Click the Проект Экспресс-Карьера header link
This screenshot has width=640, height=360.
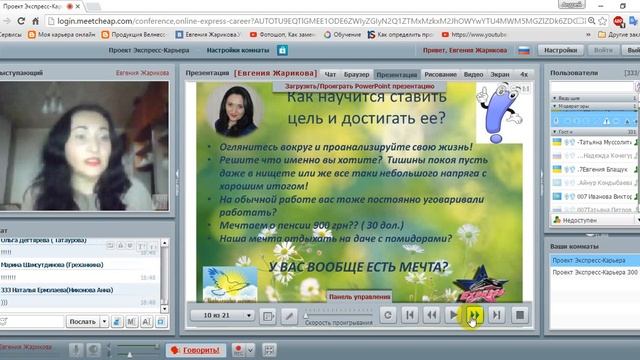[149, 50]
